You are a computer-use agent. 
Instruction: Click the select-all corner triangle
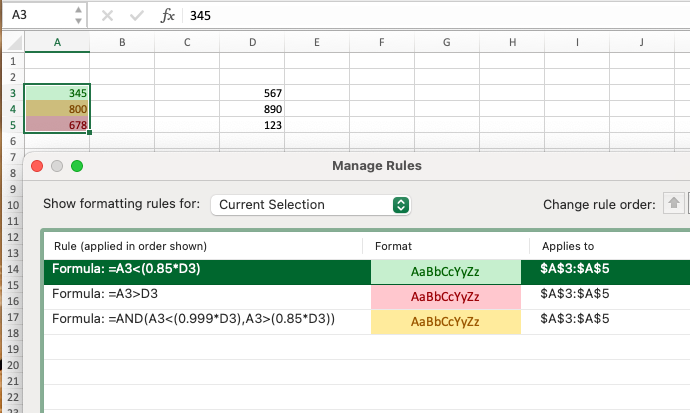pos(15,43)
